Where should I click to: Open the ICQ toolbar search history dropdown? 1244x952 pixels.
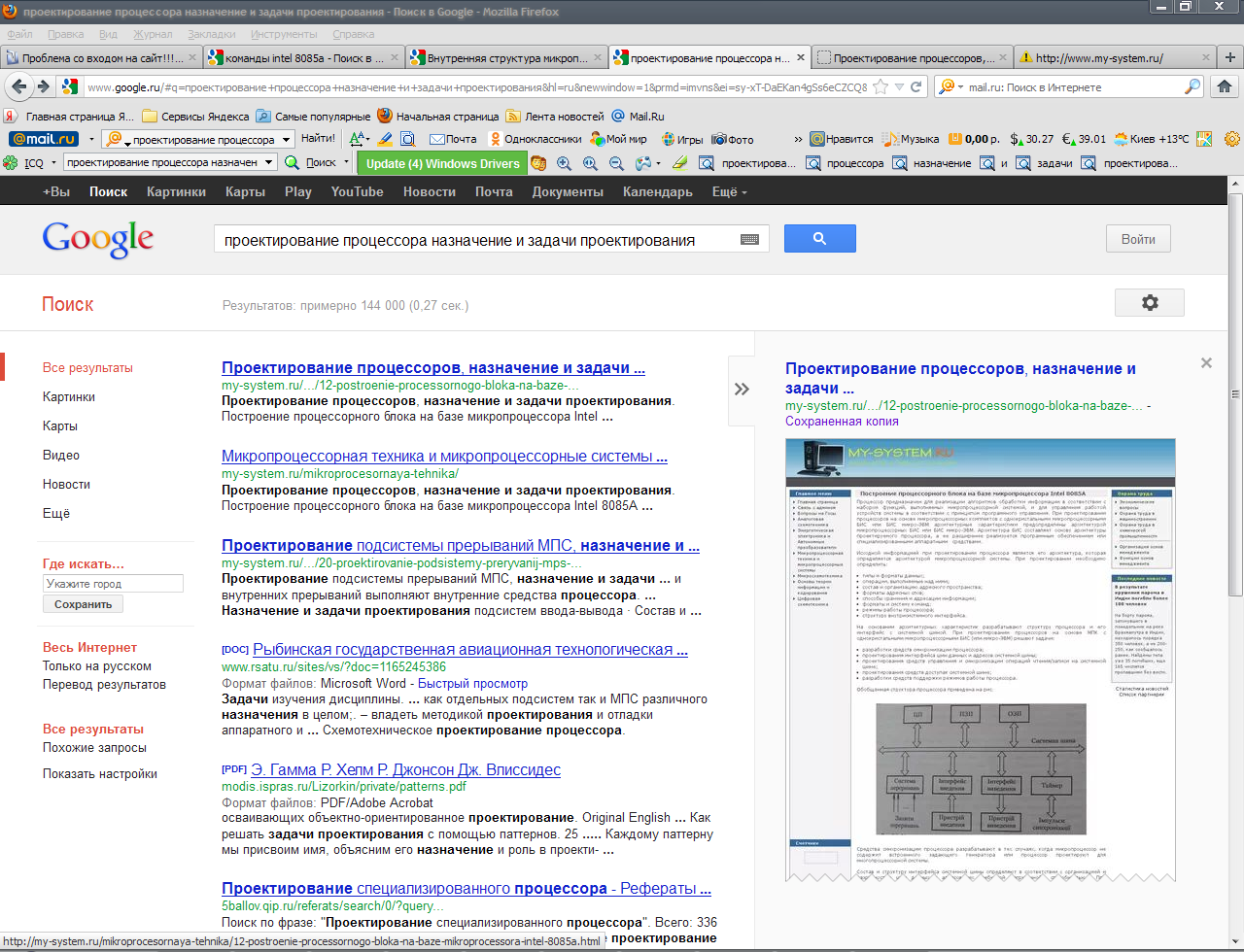click(x=269, y=163)
